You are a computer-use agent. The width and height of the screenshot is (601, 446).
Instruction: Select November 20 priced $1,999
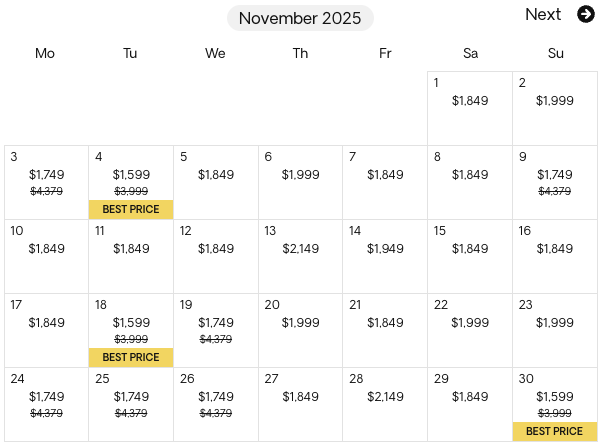300,330
